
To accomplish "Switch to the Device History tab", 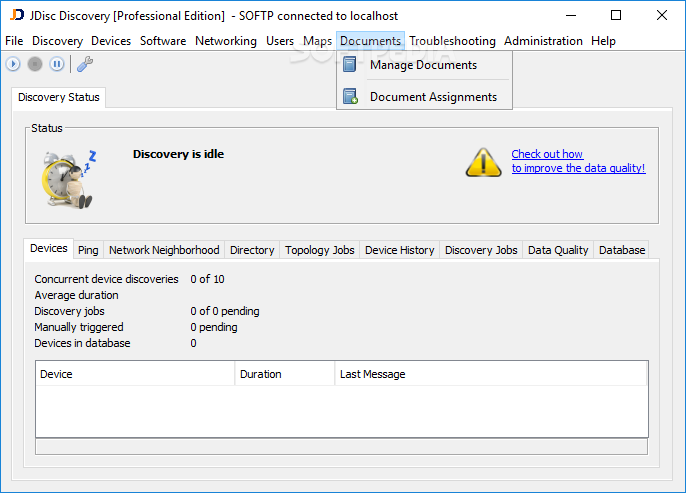I will tap(400, 250).
